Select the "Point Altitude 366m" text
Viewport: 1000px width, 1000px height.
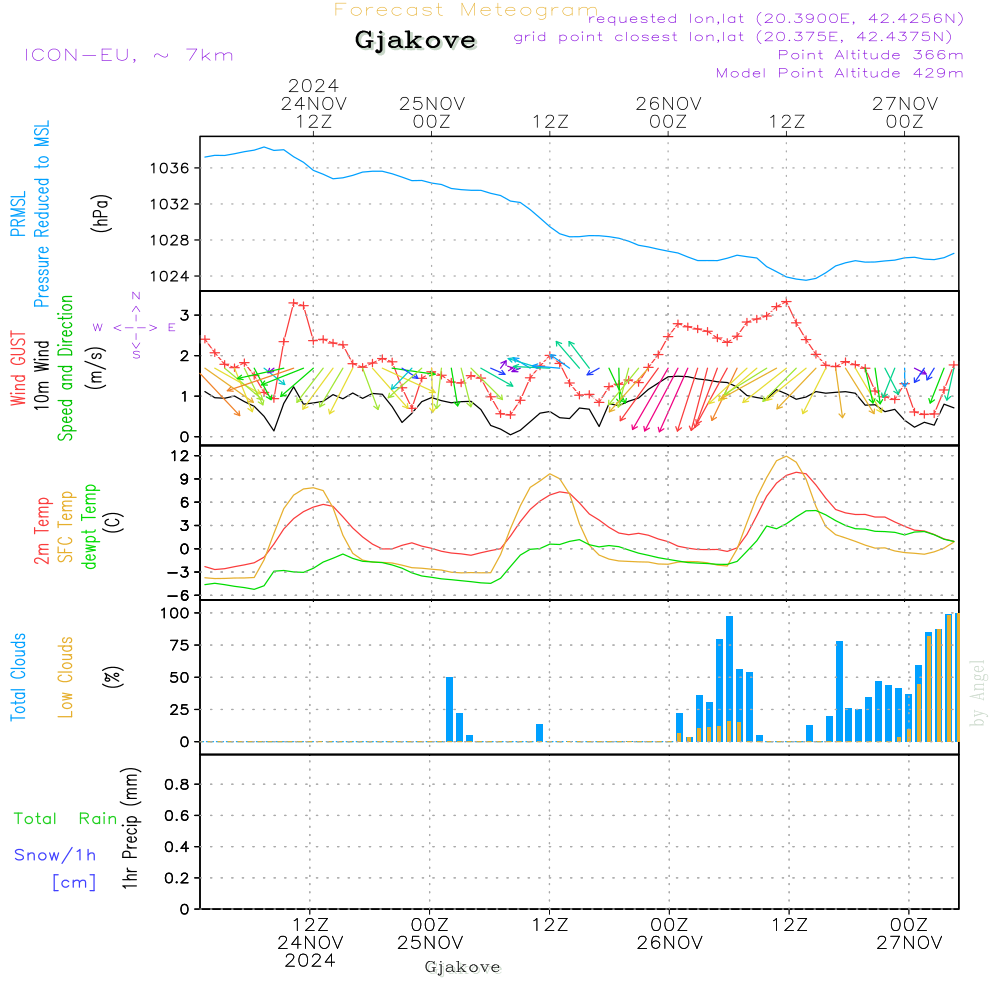(871, 55)
